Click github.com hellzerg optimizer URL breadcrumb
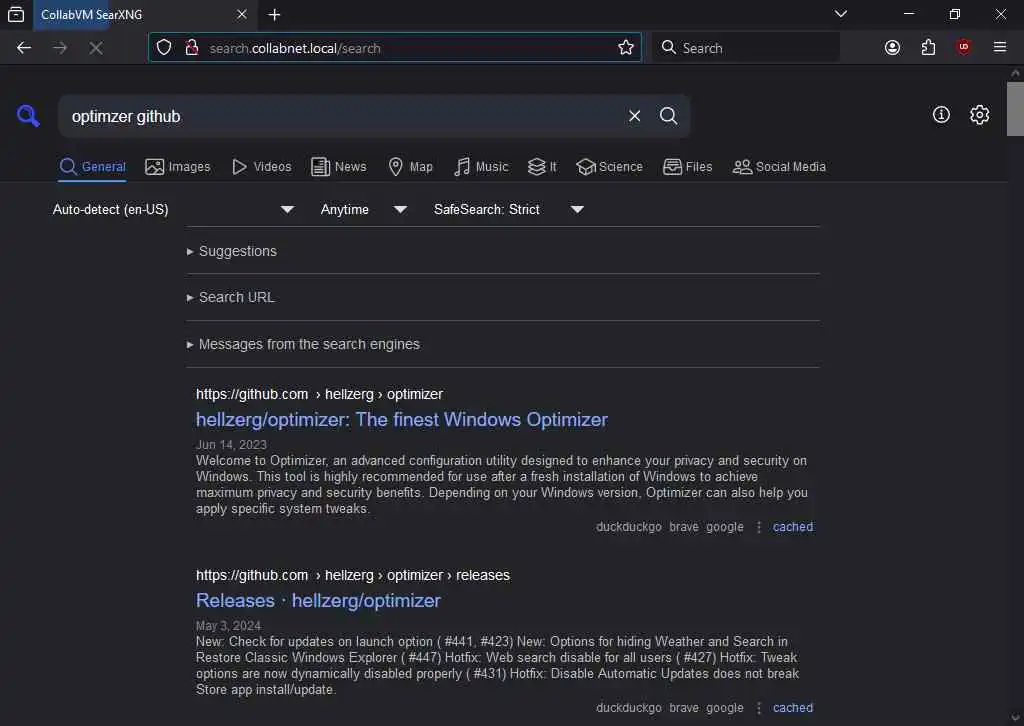The width and height of the screenshot is (1024, 726). [x=319, y=394]
